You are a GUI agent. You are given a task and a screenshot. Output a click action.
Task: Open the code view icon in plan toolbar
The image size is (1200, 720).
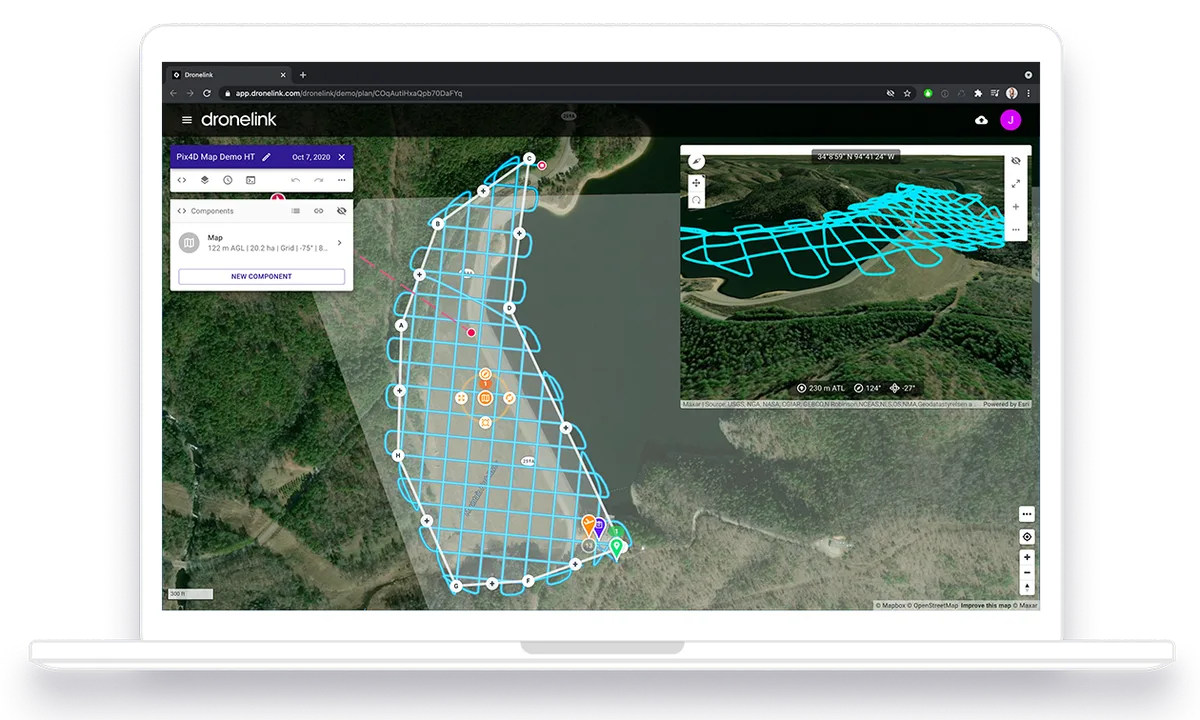[182, 180]
